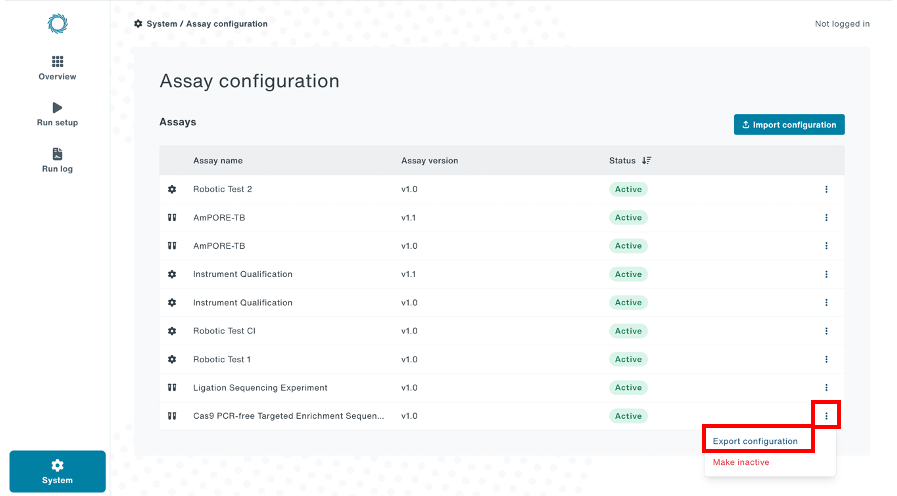Click the Status column header label
Image resolution: width=897 pixels, height=496 pixels.
point(622,161)
